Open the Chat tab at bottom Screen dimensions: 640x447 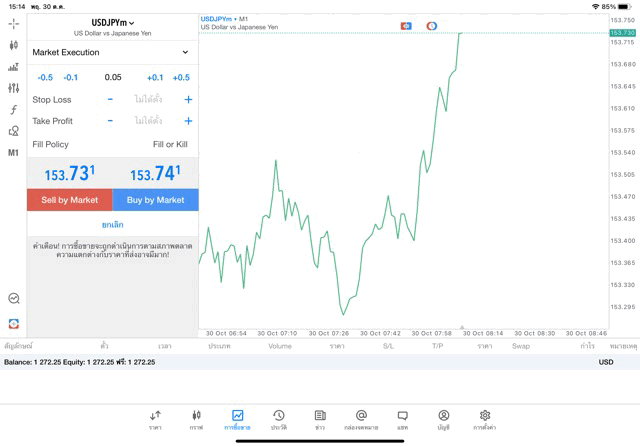pos(402,419)
